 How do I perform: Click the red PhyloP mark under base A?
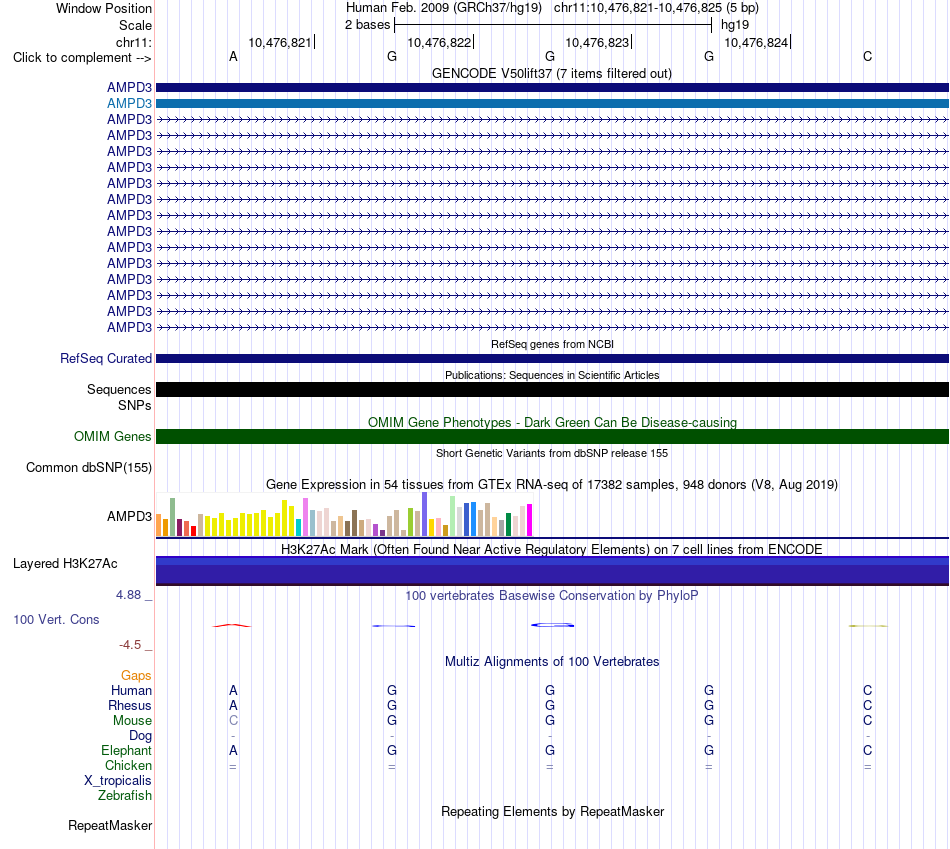click(231, 625)
